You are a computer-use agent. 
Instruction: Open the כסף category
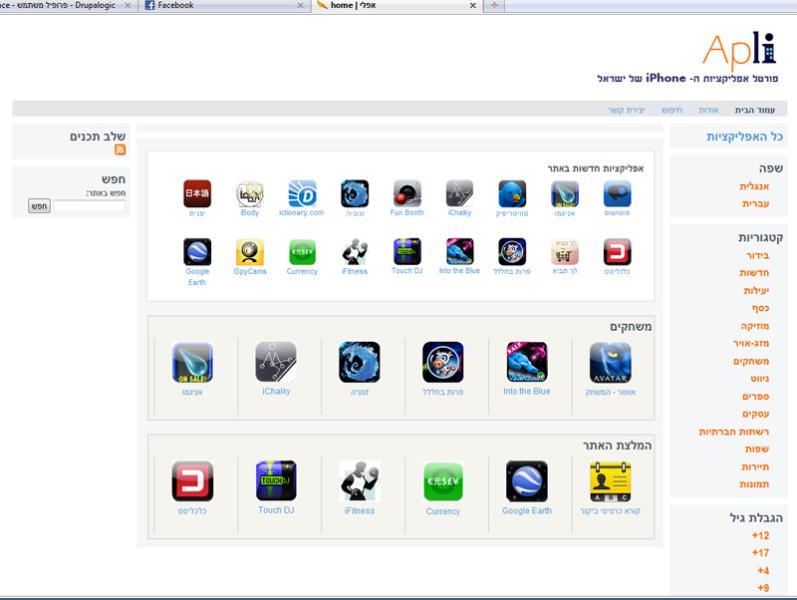click(760, 308)
